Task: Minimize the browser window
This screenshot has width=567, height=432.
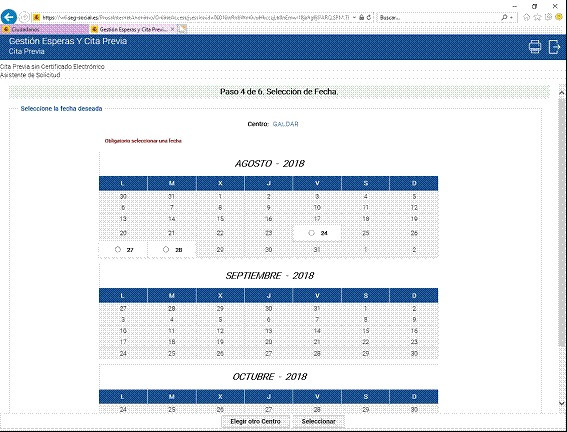Action: pos(514,6)
